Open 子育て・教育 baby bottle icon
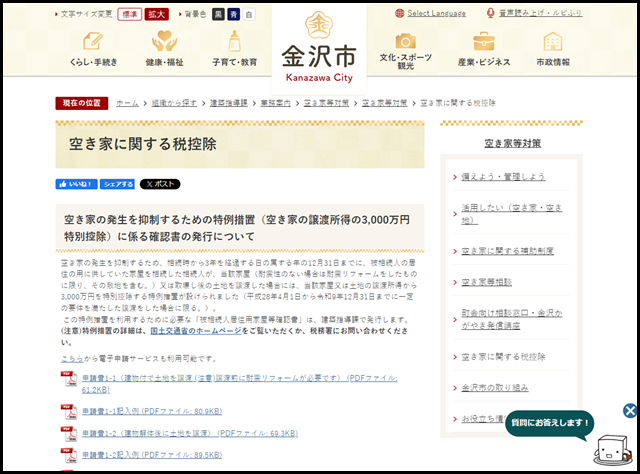This screenshot has width=640, height=474. 234,41
